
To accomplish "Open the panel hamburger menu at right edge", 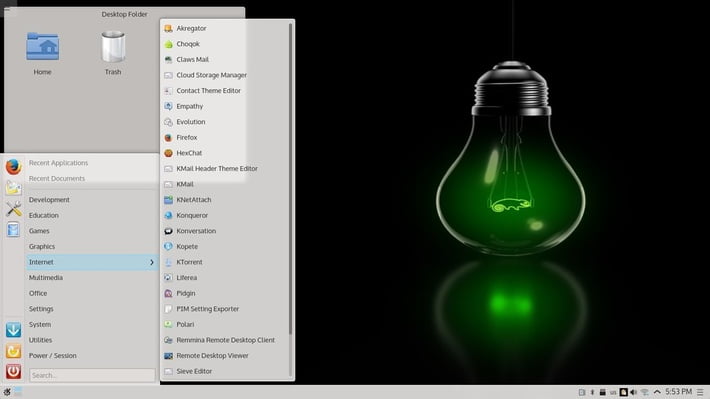I will (x=700, y=392).
